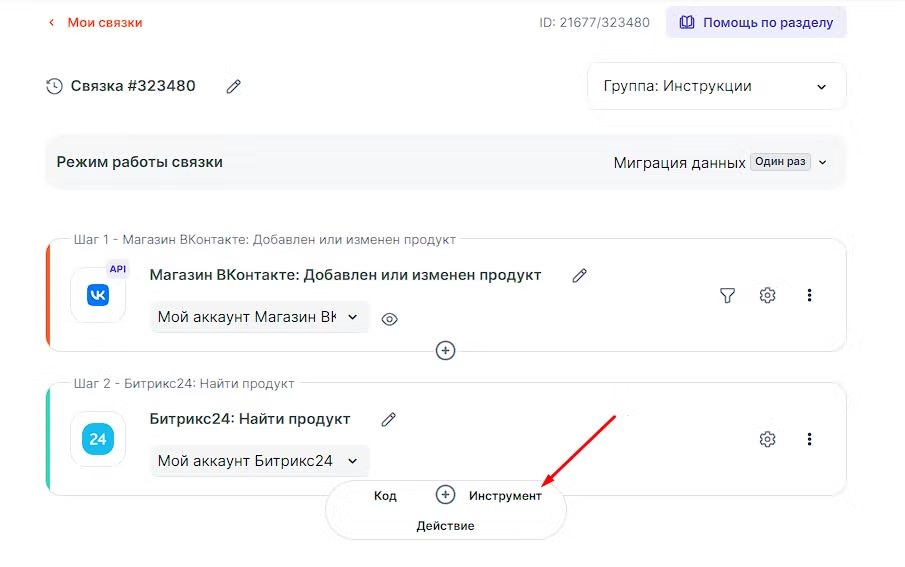Toggle the eye icon for VK account
This screenshot has width=905, height=567.
[x=390, y=319]
